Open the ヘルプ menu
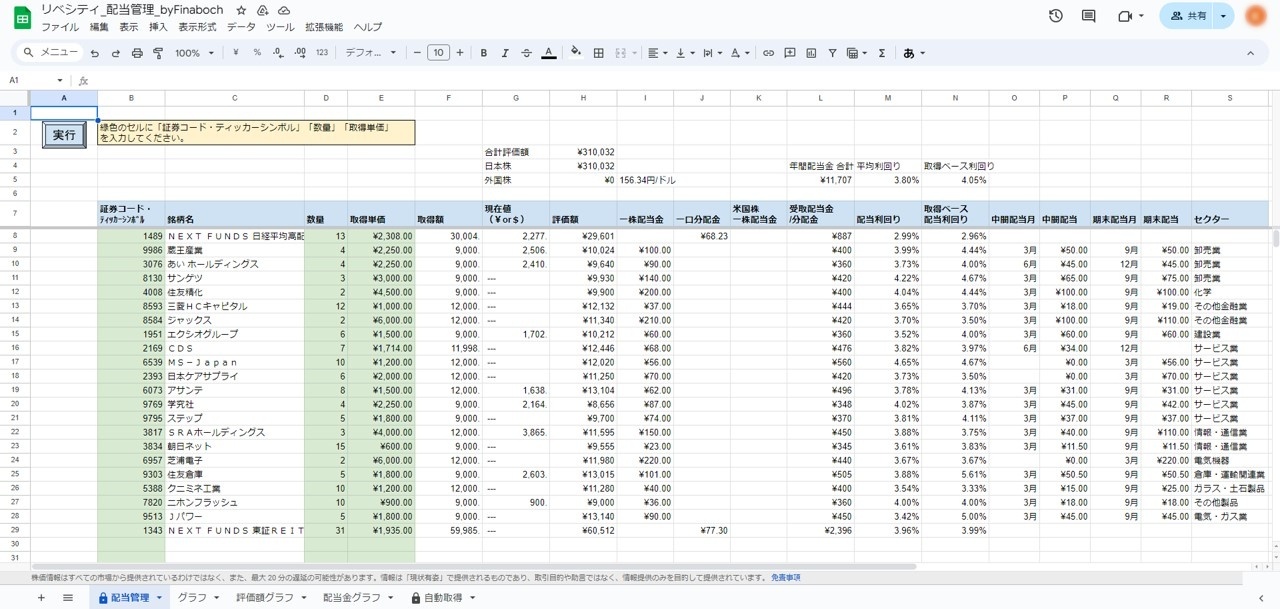Image resolution: width=1280 pixels, height=609 pixels. click(367, 27)
